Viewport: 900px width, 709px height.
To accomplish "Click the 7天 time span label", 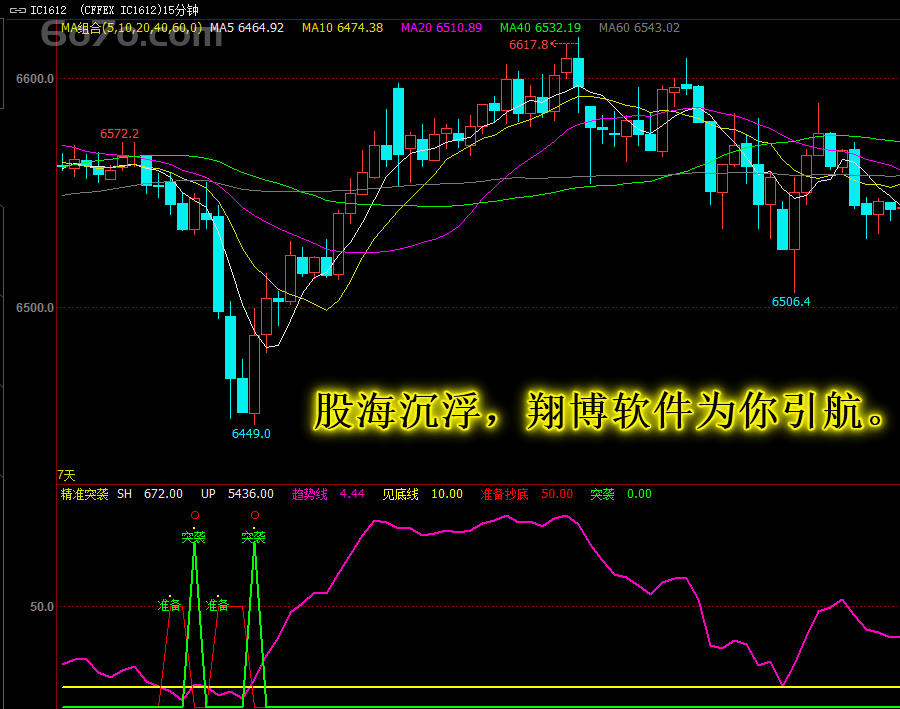I will (66, 475).
